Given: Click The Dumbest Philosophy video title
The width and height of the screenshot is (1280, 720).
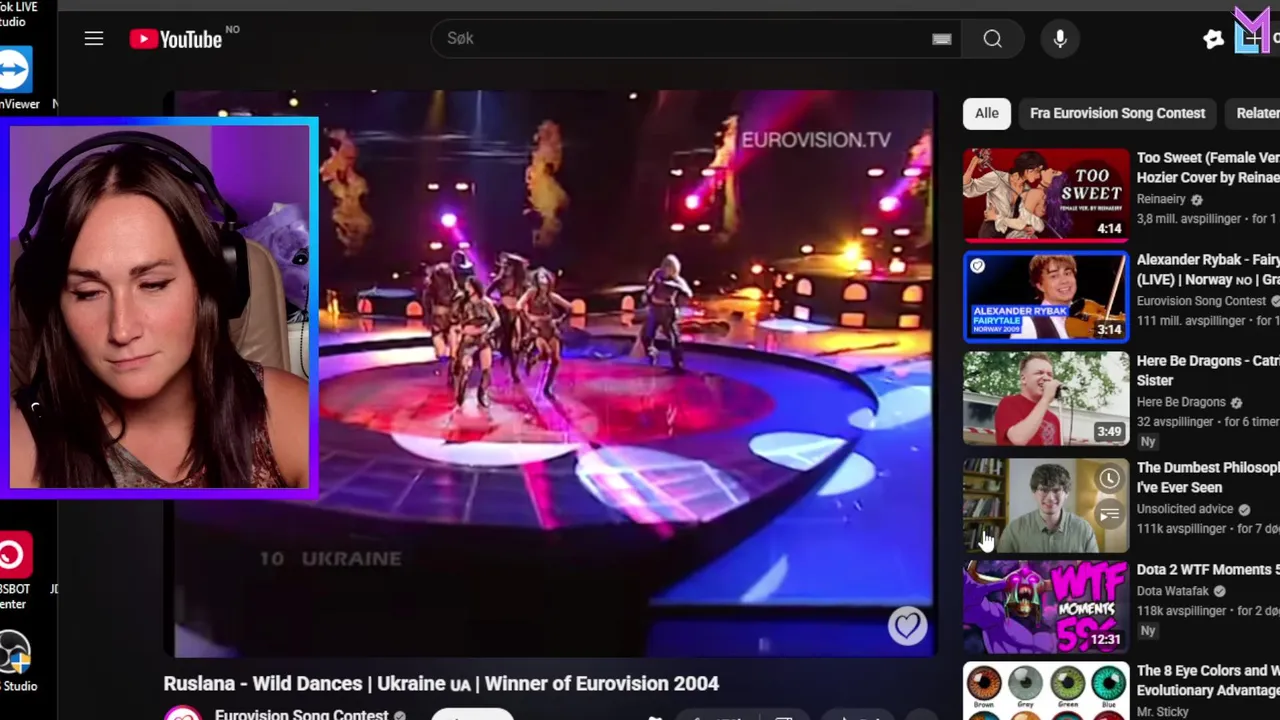Looking at the screenshot, I should 1208,477.
